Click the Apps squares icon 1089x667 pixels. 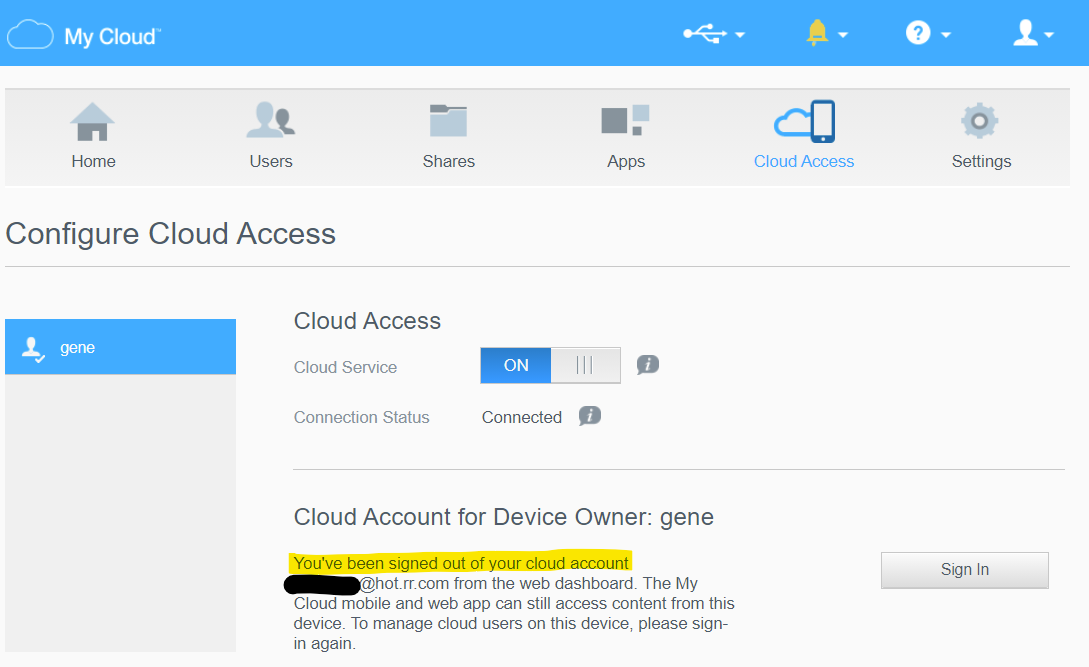click(626, 120)
